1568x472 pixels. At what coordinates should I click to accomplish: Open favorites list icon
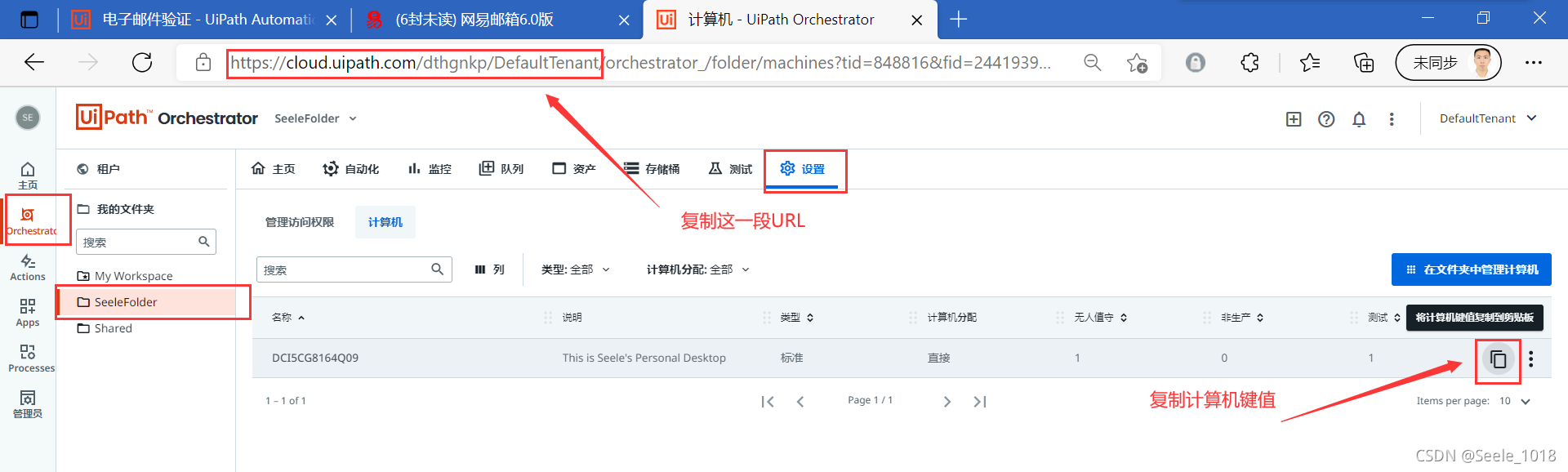(1310, 63)
